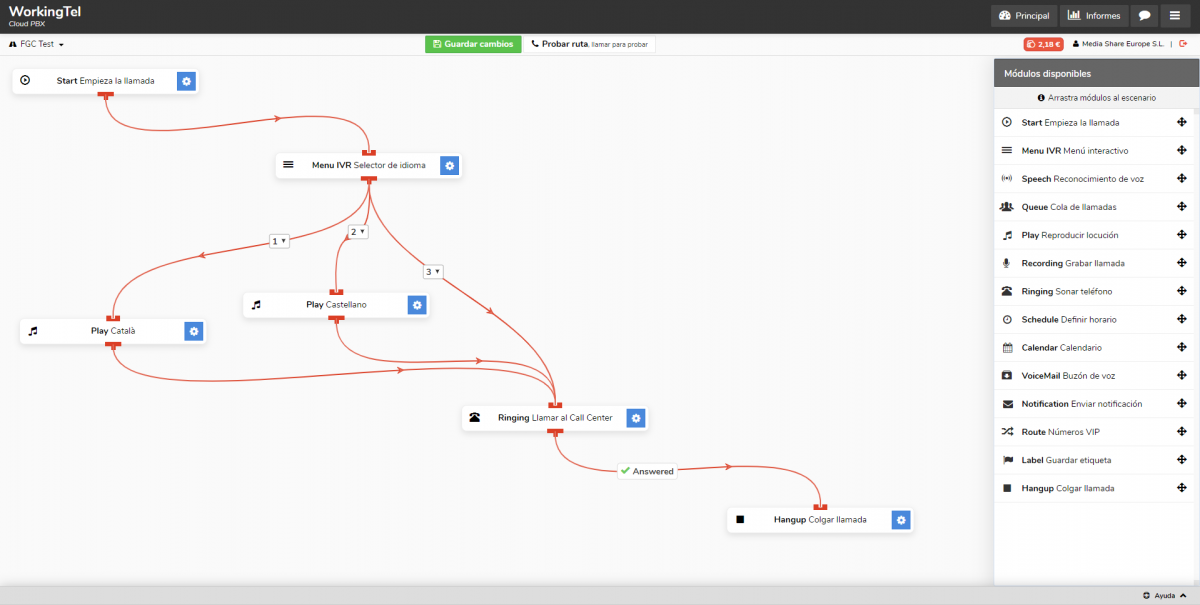Click Guardar cambios button
The image size is (1200, 605).
click(473, 44)
